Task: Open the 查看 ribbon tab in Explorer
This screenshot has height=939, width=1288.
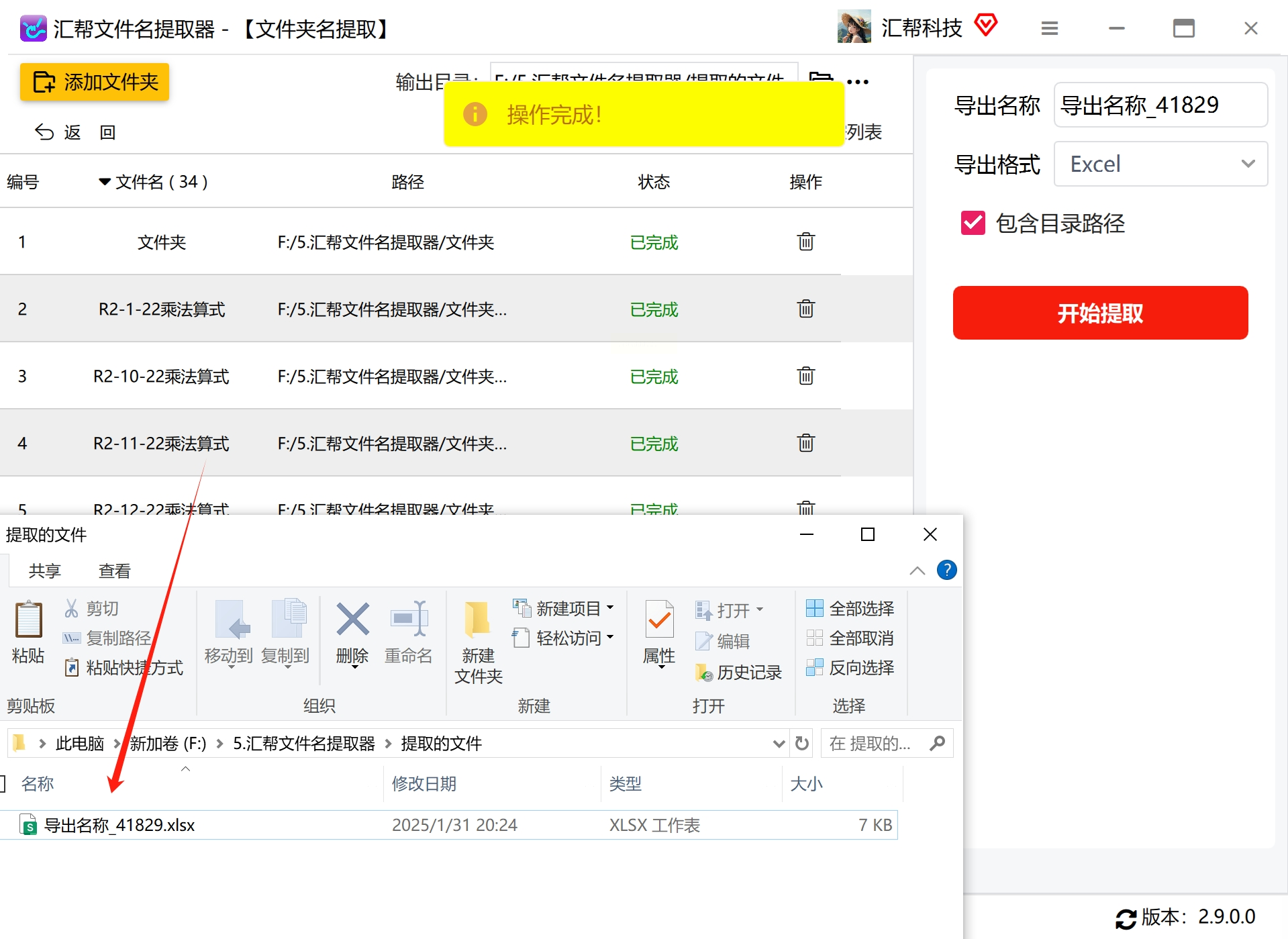Action: click(x=115, y=571)
